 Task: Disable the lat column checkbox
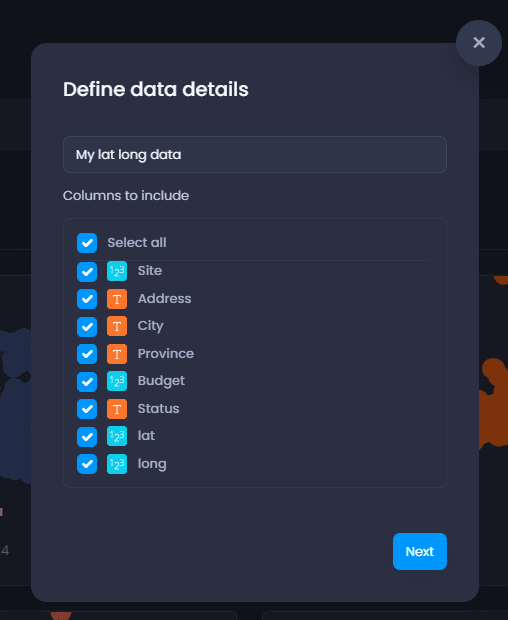[x=87, y=437]
